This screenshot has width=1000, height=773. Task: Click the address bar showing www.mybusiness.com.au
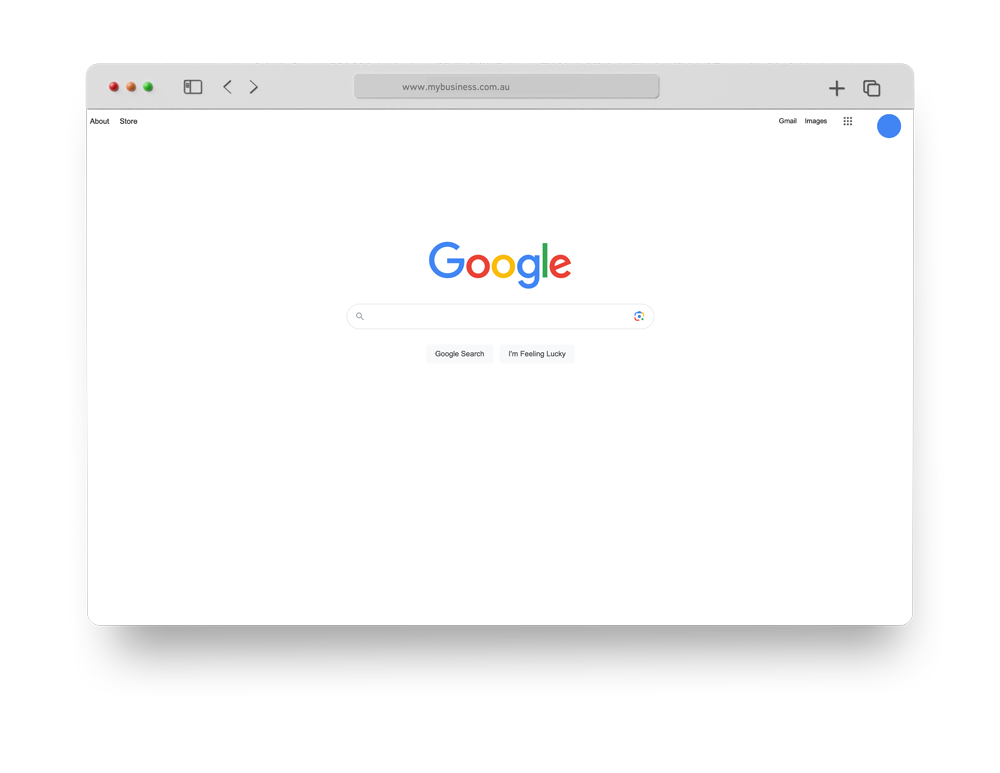[506, 87]
